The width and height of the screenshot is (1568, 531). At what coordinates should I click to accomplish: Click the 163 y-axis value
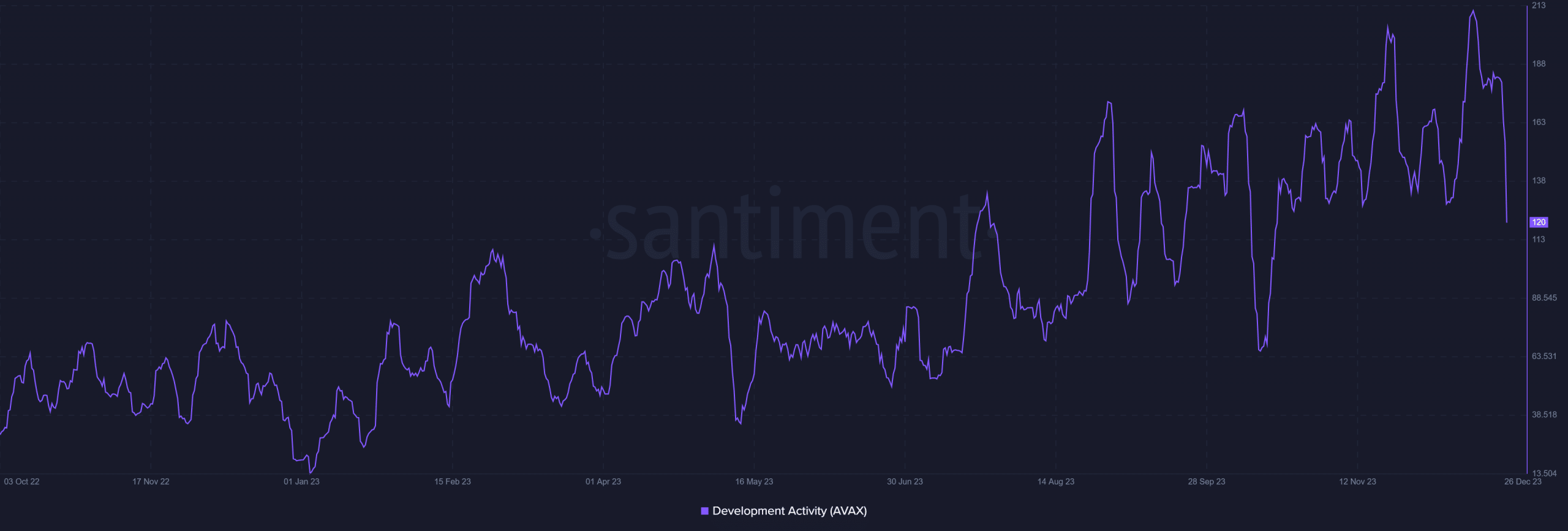pos(1539,122)
